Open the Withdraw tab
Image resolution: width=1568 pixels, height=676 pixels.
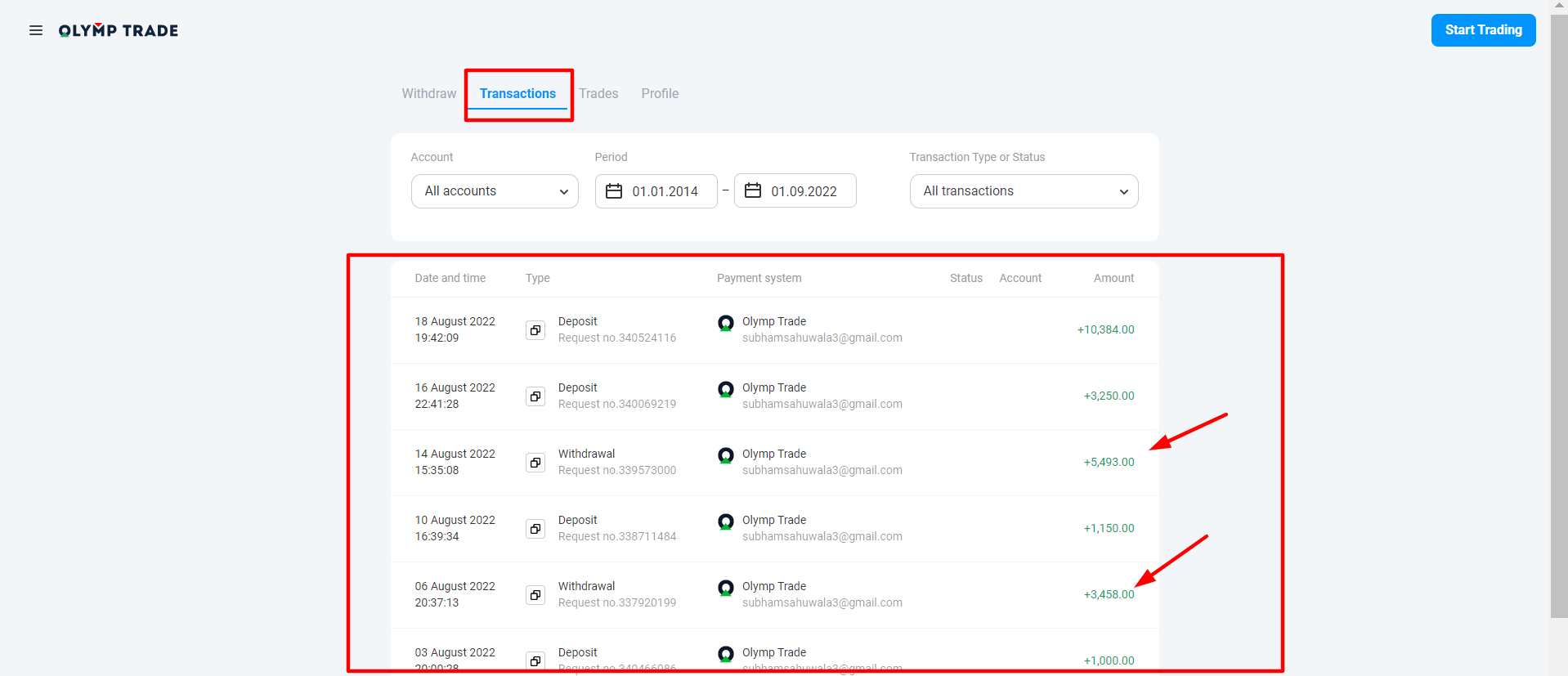click(x=429, y=93)
